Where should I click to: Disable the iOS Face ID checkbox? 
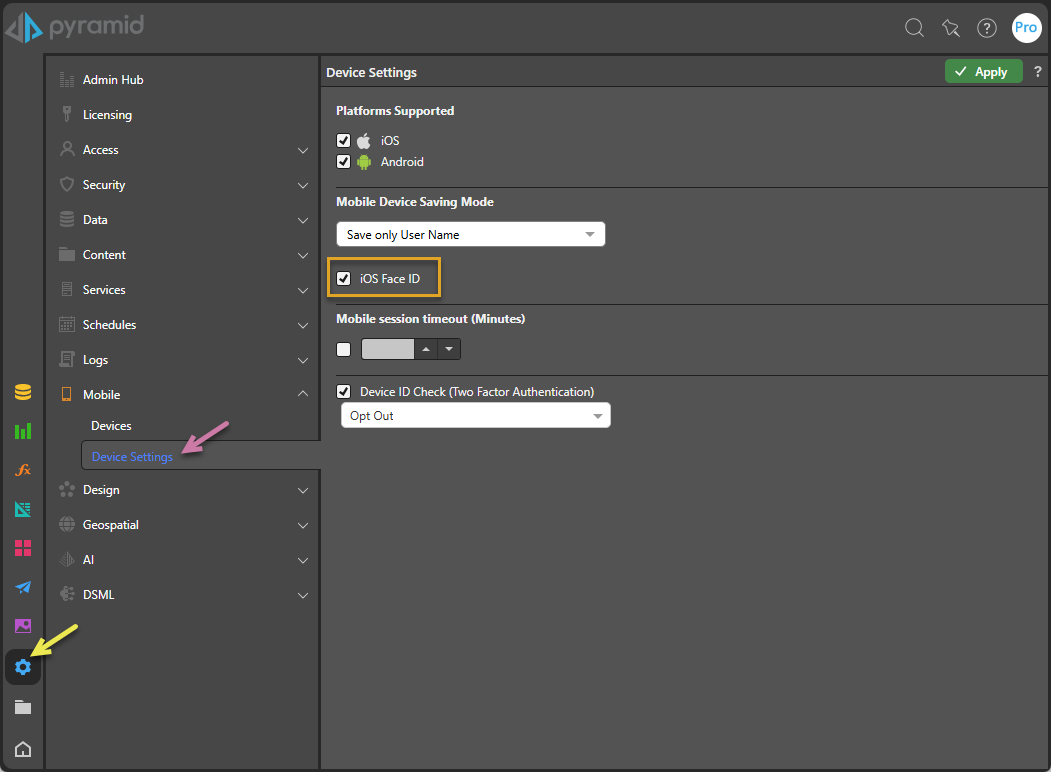[344, 279]
